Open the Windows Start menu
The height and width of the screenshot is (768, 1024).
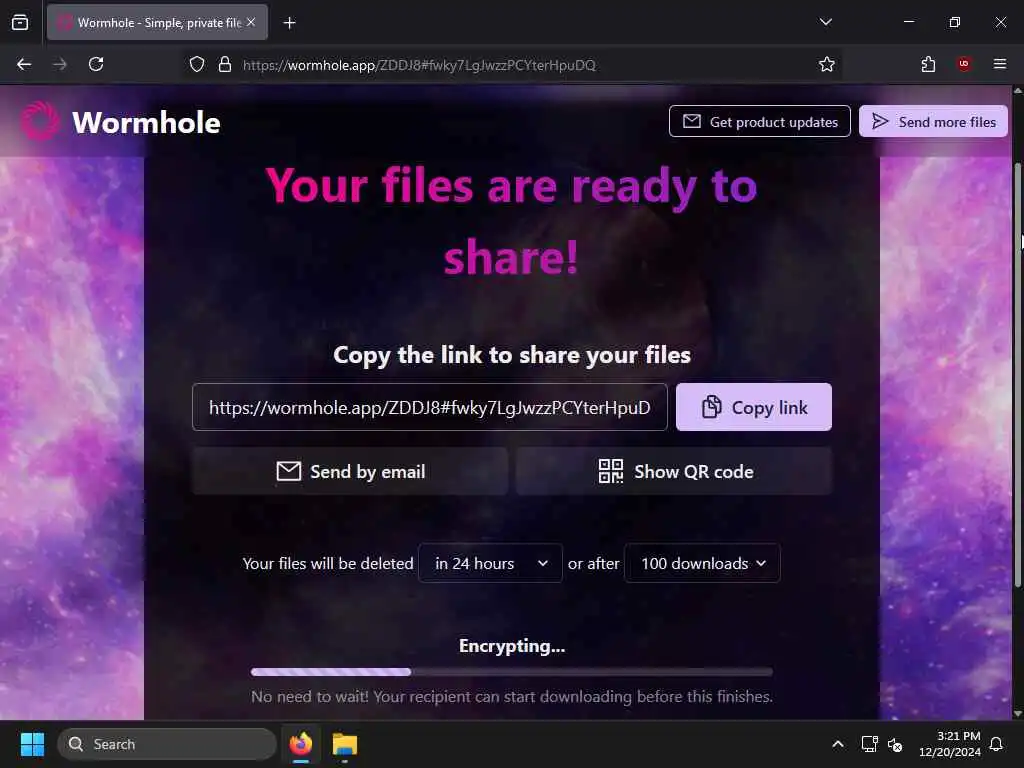pyautogui.click(x=32, y=744)
